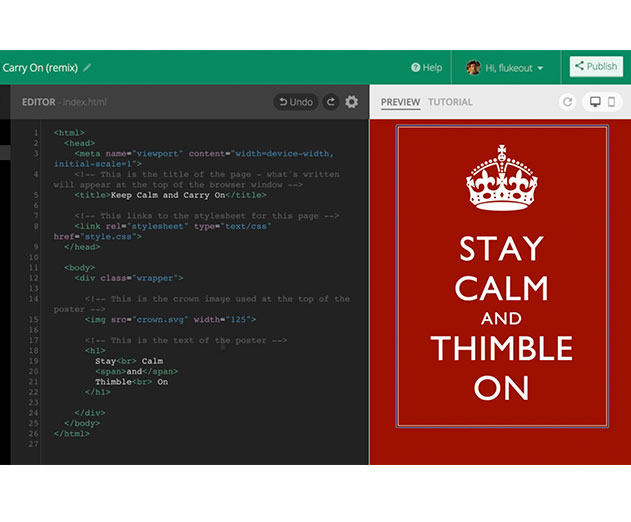
Task: Click the crown.svg img tag line
Action: pyautogui.click(x=170, y=320)
